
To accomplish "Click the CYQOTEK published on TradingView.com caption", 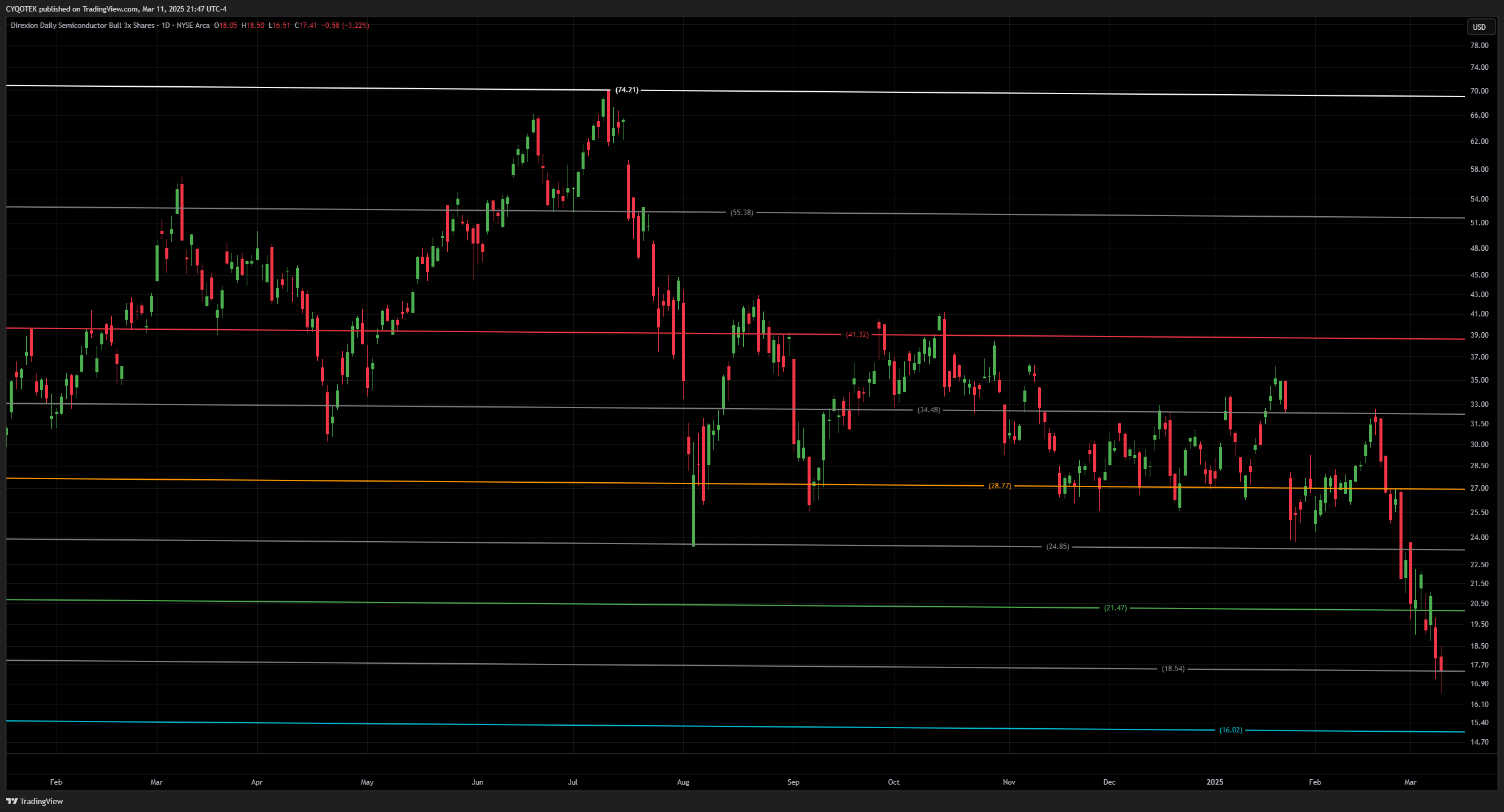I will 116,9.
